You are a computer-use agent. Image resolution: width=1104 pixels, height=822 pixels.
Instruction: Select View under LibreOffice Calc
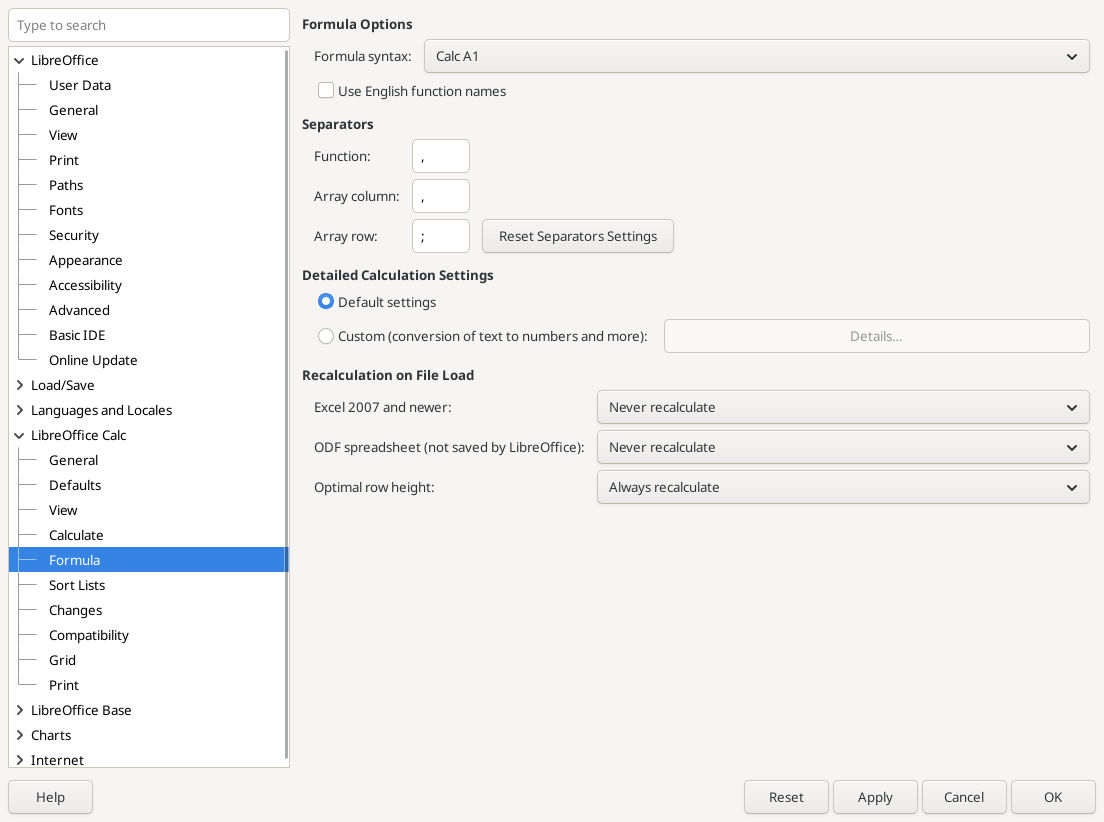[x=63, y=511]
